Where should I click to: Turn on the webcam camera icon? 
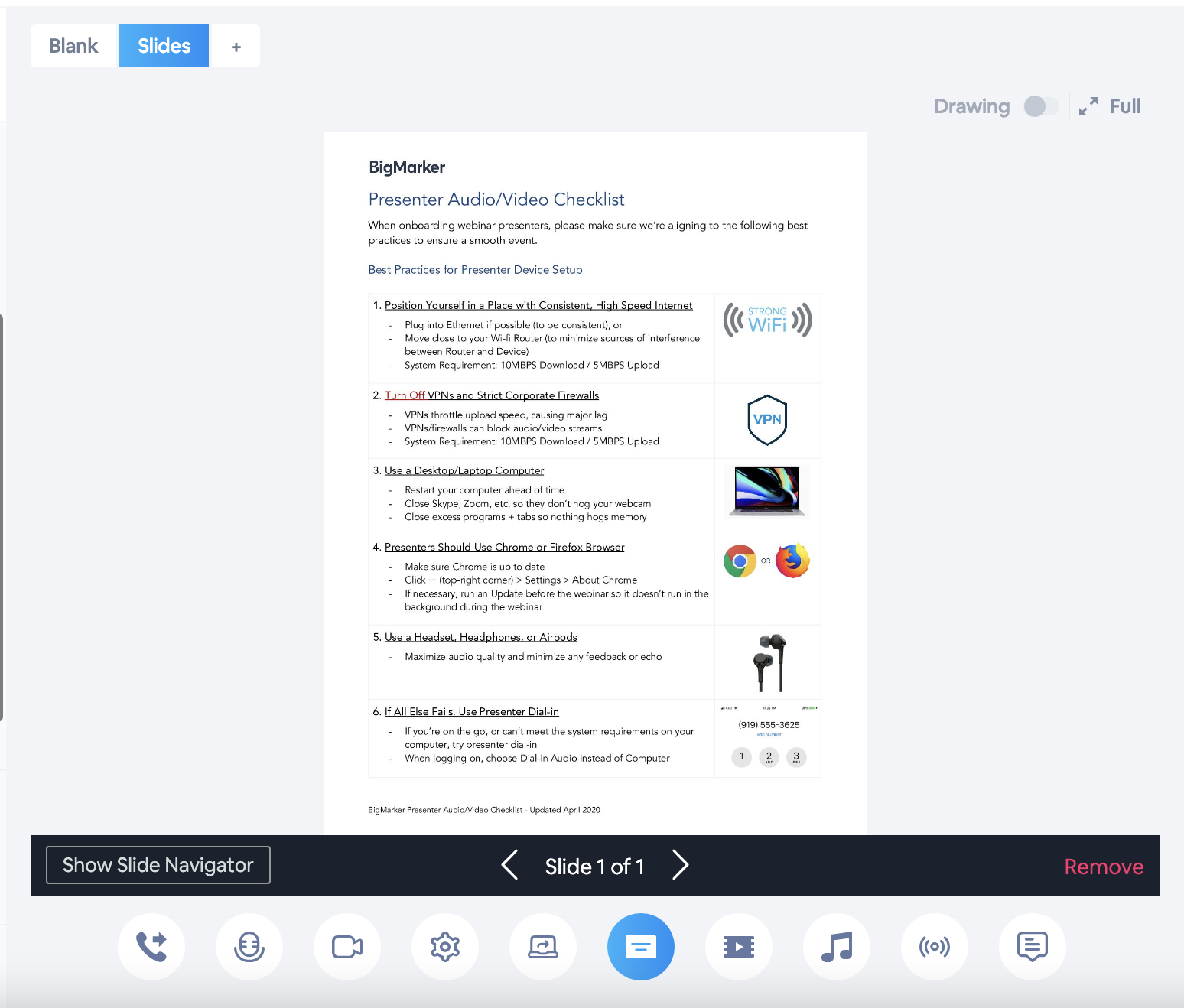[347, 947]
